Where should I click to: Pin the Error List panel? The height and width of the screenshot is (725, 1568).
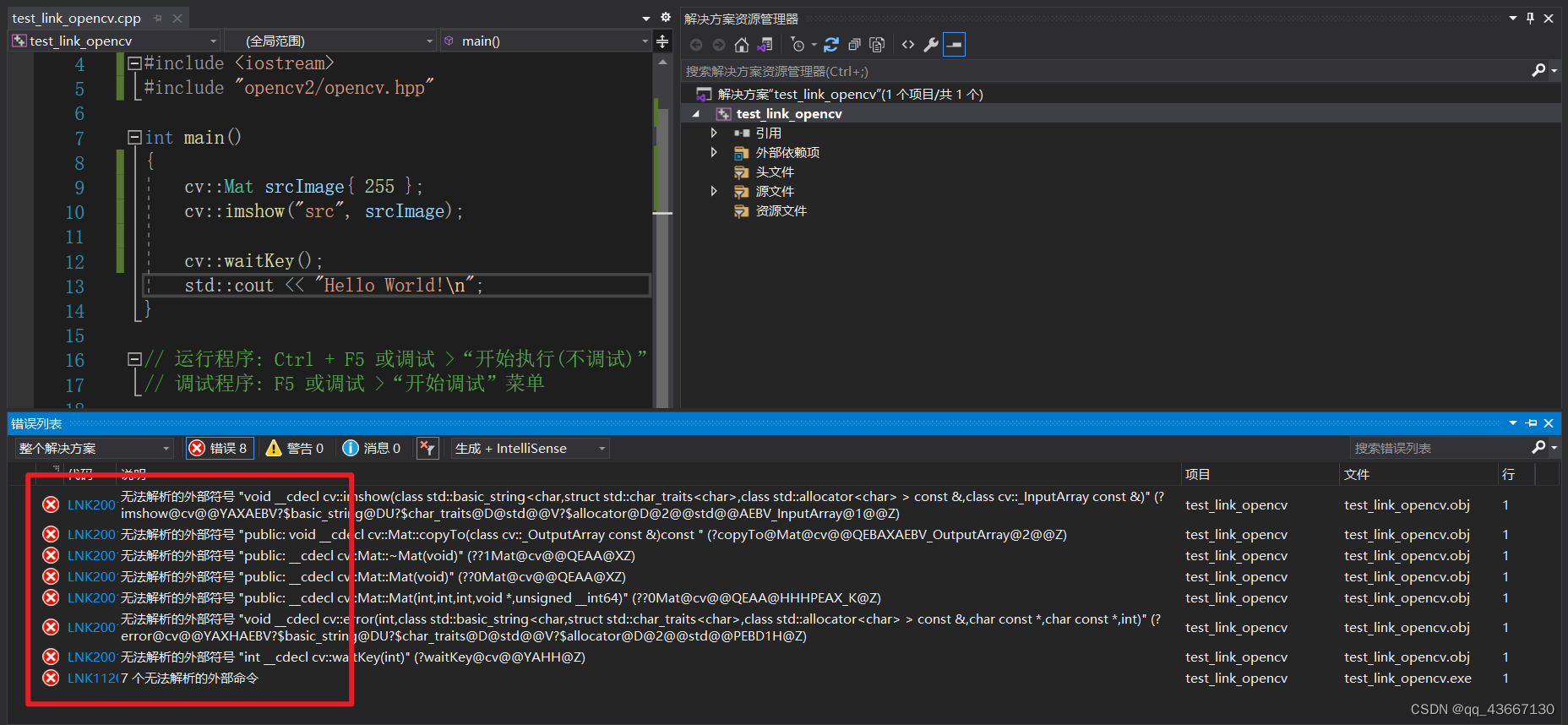pyautogui.click(x=1531, y=422)
